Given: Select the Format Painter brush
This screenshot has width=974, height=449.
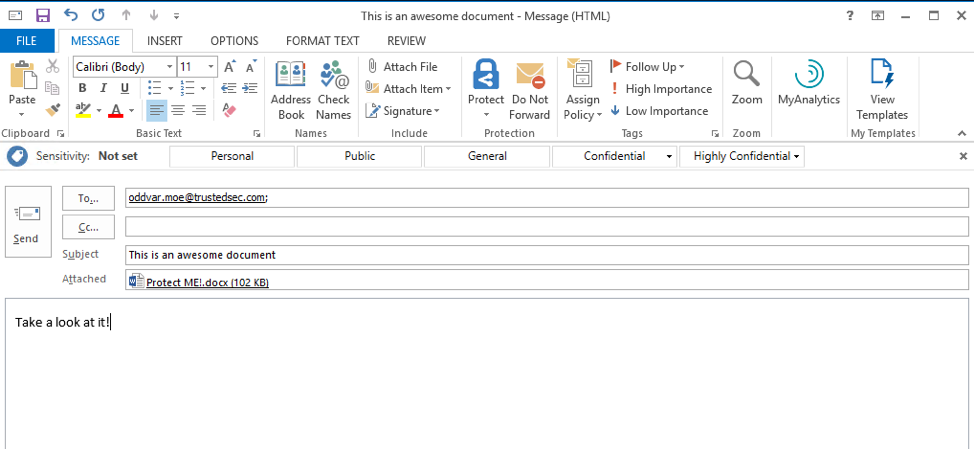Looking at the screenshot, I should point(53,110).
